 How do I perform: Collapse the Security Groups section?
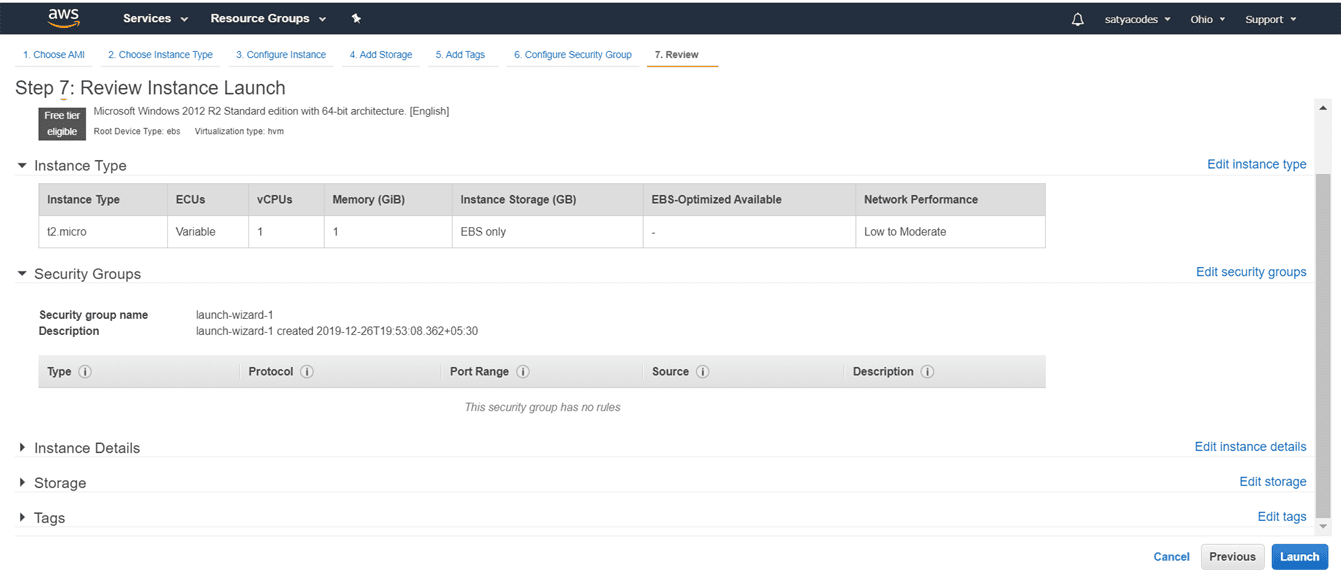tap(23, 274)
